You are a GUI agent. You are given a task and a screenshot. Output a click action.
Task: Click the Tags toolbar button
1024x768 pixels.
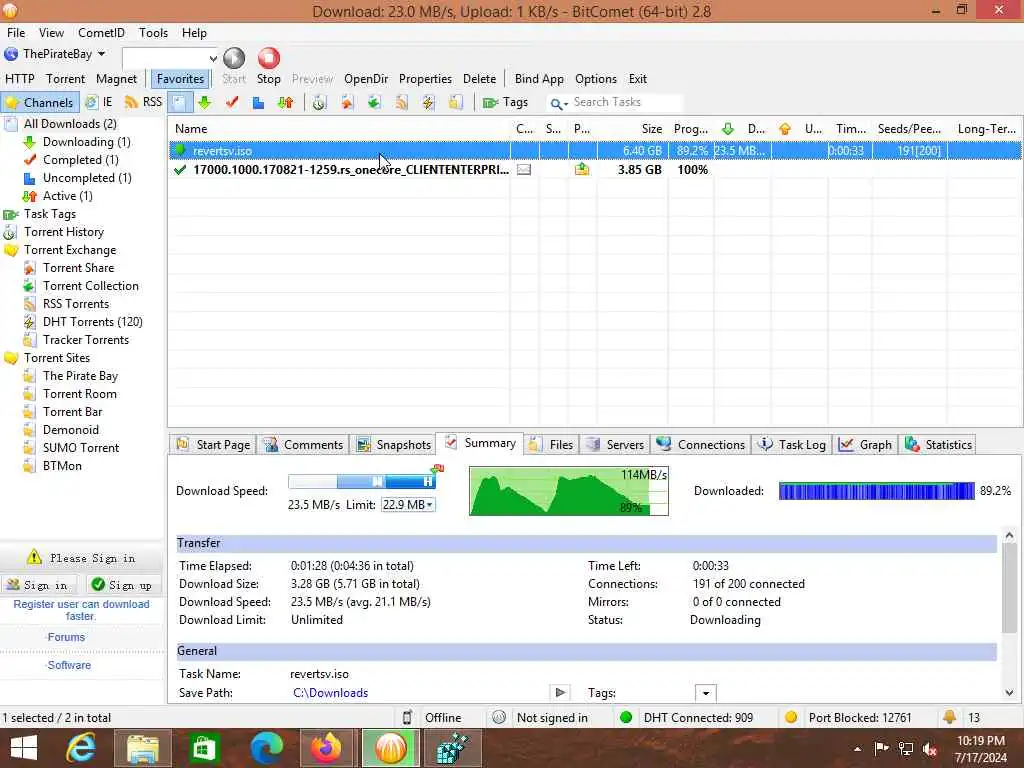pos(505,102)
